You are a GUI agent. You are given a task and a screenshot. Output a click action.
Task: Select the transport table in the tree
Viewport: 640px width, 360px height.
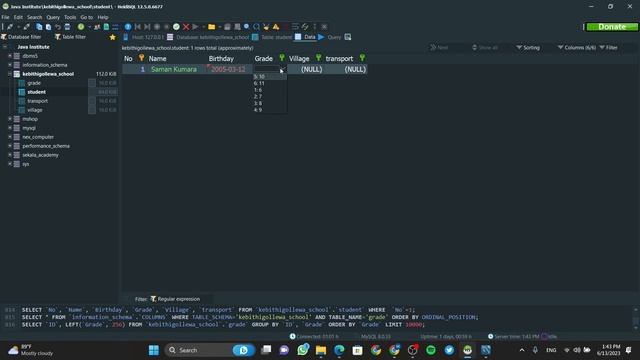coord(38,101)
